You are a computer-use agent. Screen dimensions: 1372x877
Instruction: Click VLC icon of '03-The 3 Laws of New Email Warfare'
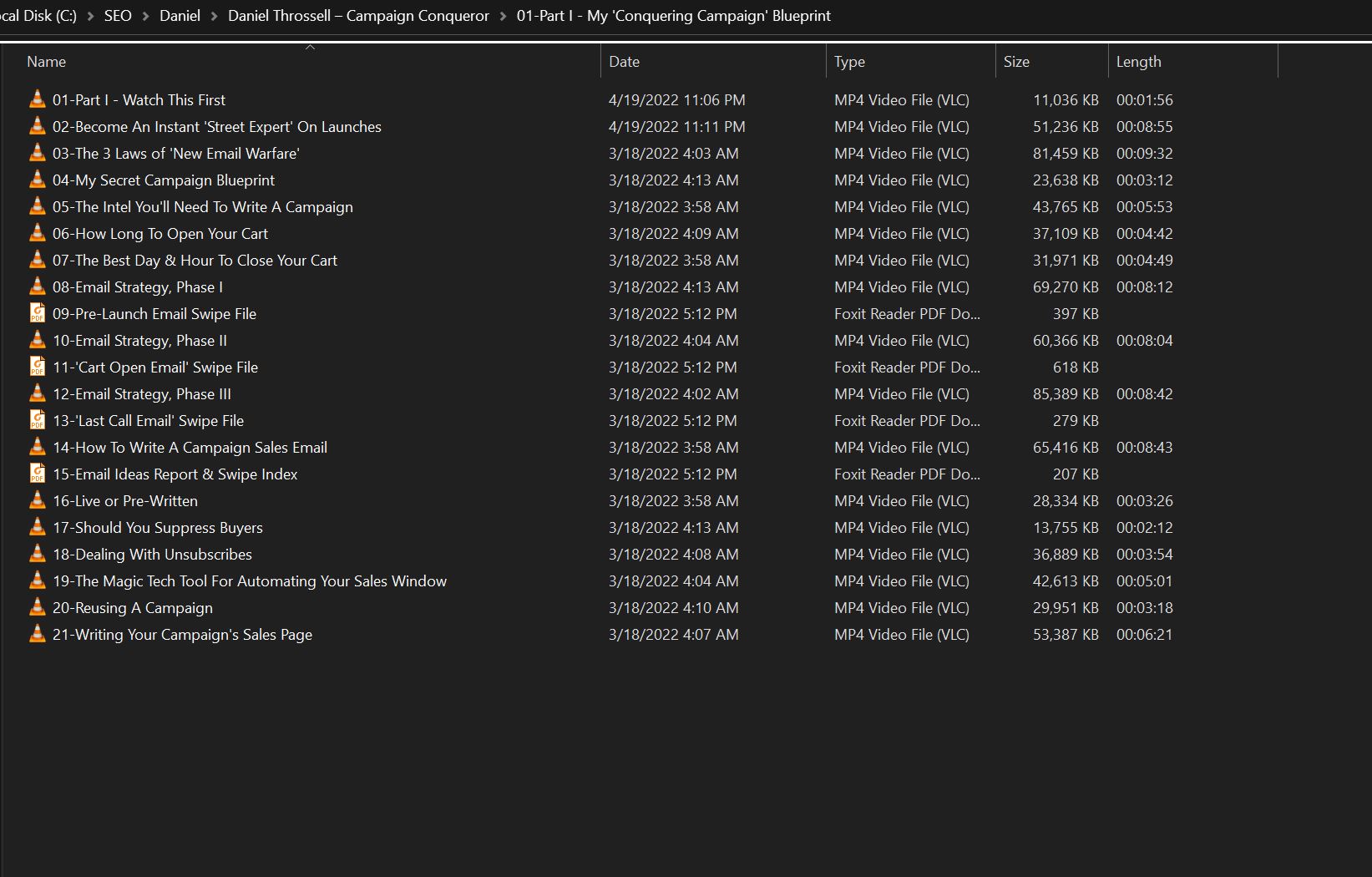pos(38,153)
